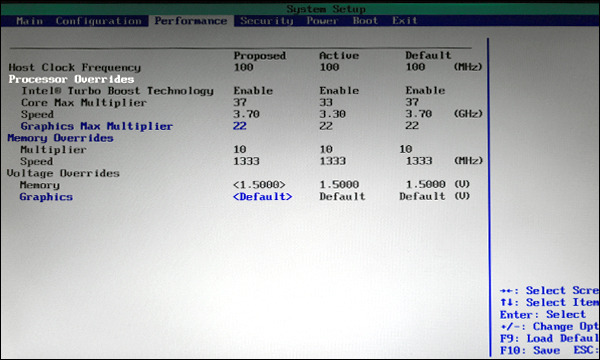The width and height of the screenshot is (600, 360).
Task: Open Graphics voltage <Default> option
Action: [x=262, y=197]
